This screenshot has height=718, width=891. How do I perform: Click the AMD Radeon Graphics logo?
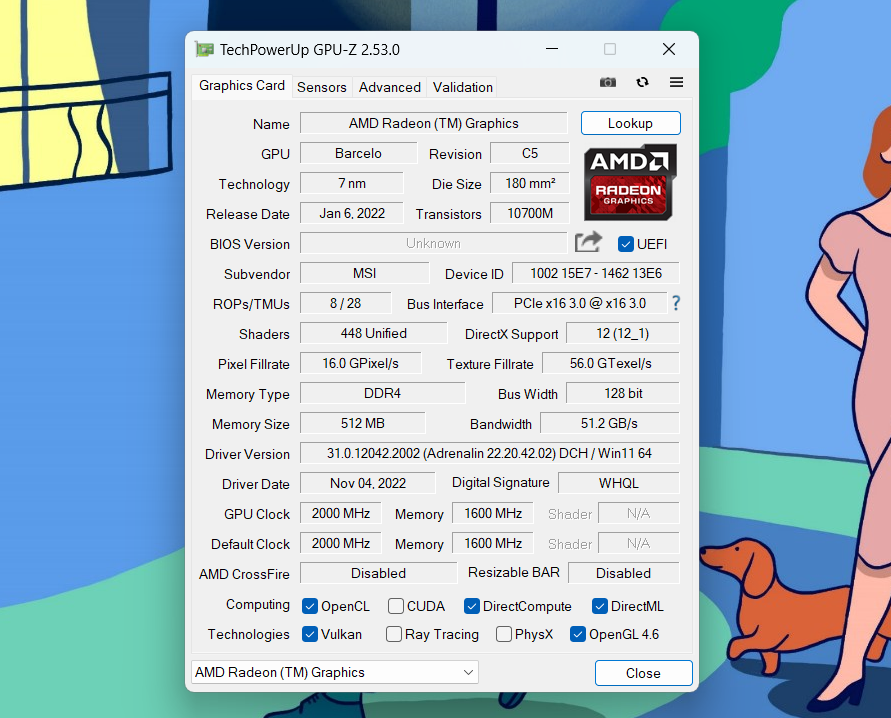click(630, 182)
